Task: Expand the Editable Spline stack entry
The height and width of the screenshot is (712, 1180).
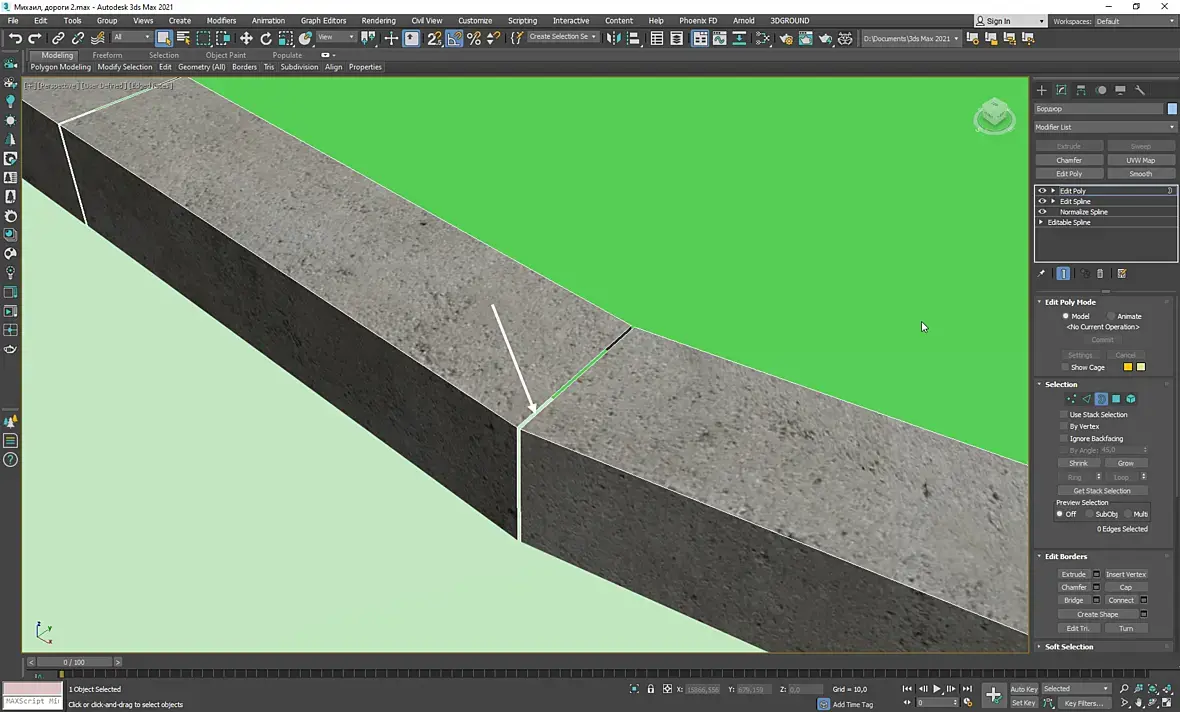Action: (x=1042, y=222)
